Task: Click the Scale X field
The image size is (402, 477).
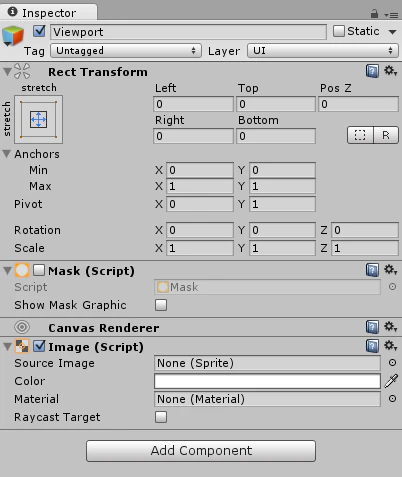Action: click(200, 248)
